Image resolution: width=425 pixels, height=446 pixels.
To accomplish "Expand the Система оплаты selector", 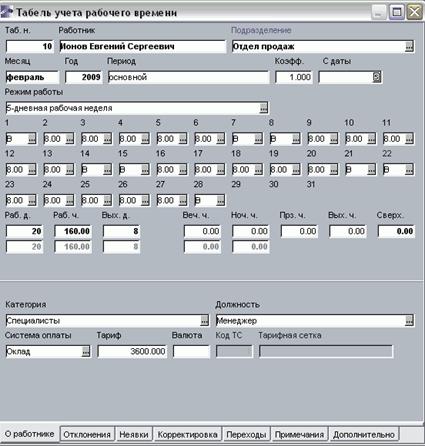I will point(86,352).
